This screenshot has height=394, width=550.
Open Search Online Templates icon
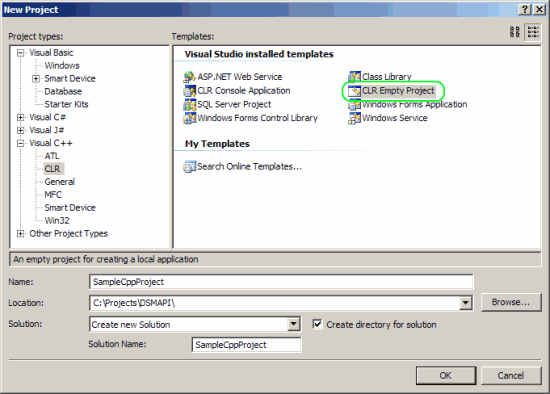tap(190, 166)
